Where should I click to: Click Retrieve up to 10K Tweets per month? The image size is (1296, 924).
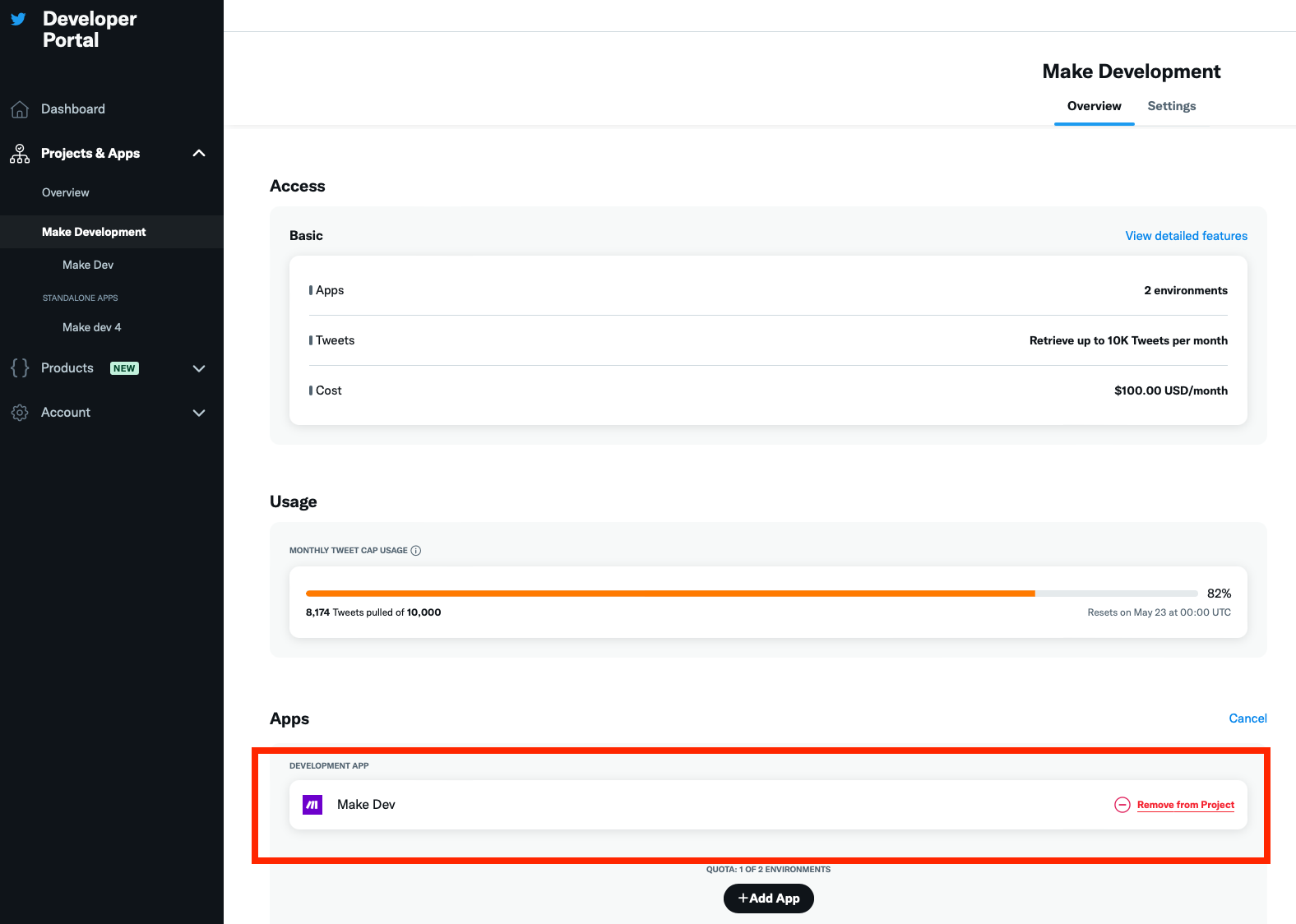pyautogui.click(x=1128, y=340)
